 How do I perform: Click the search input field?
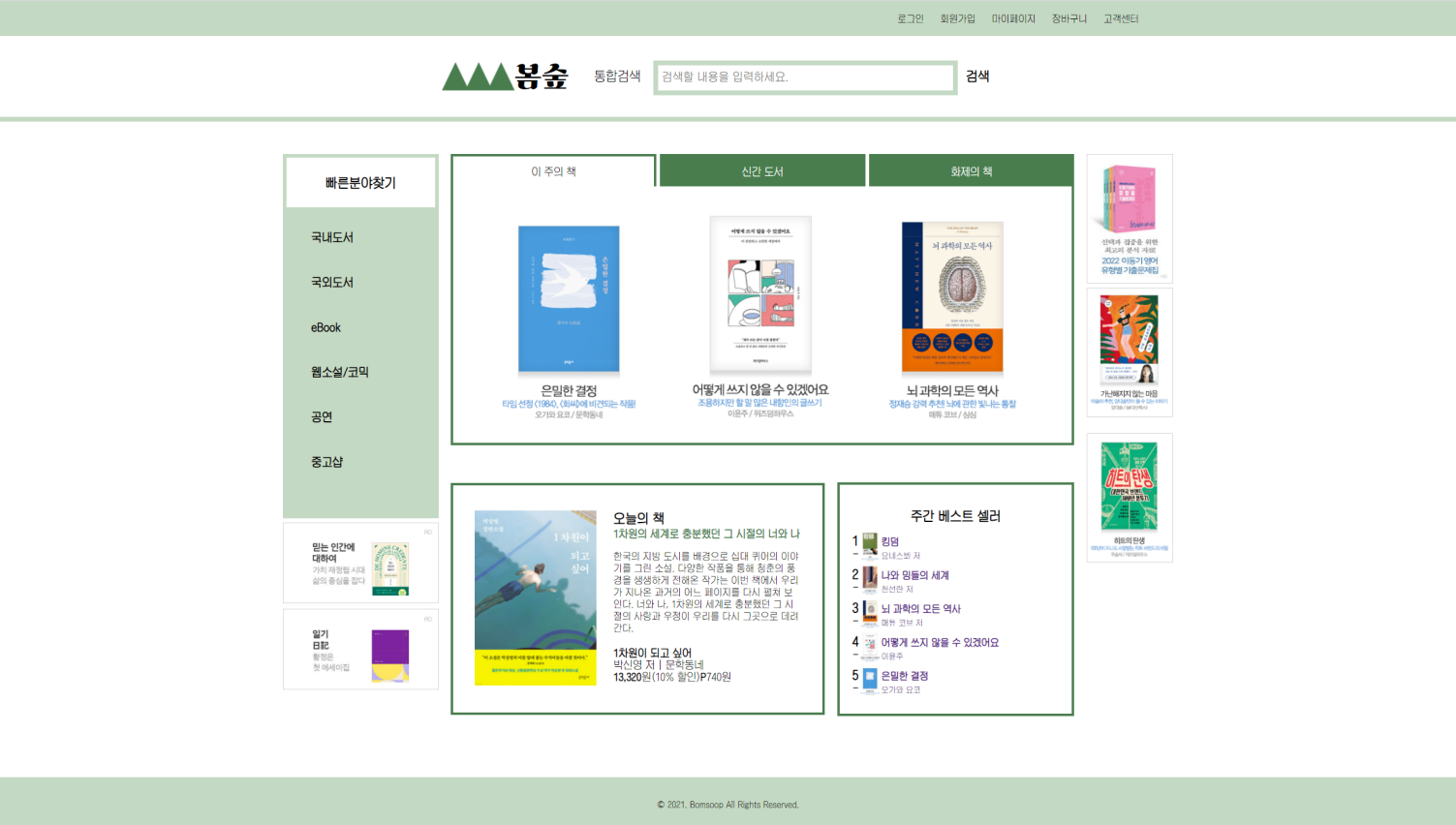(804, 76)
